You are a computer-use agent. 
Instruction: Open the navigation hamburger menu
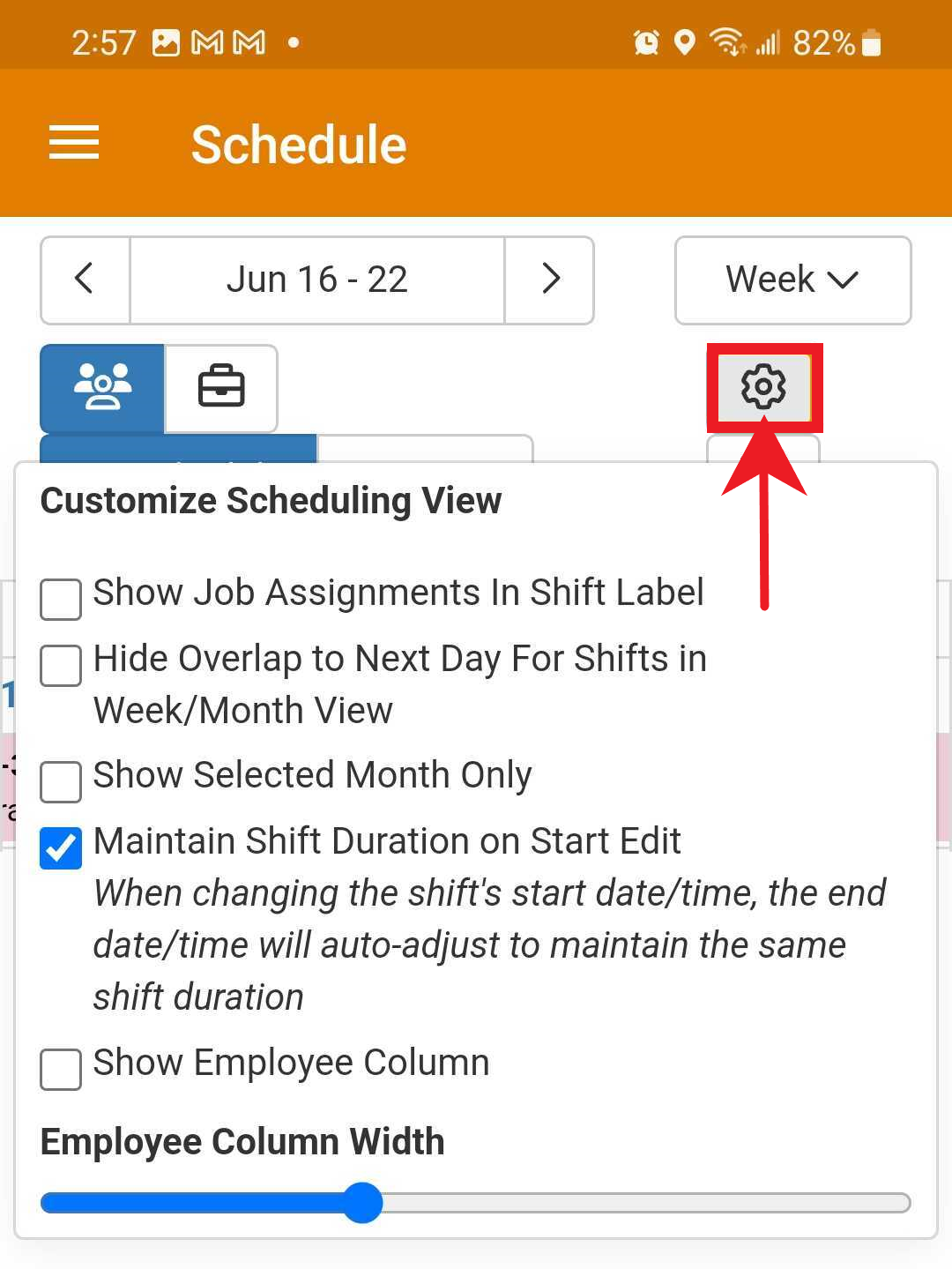click(74, 143)
